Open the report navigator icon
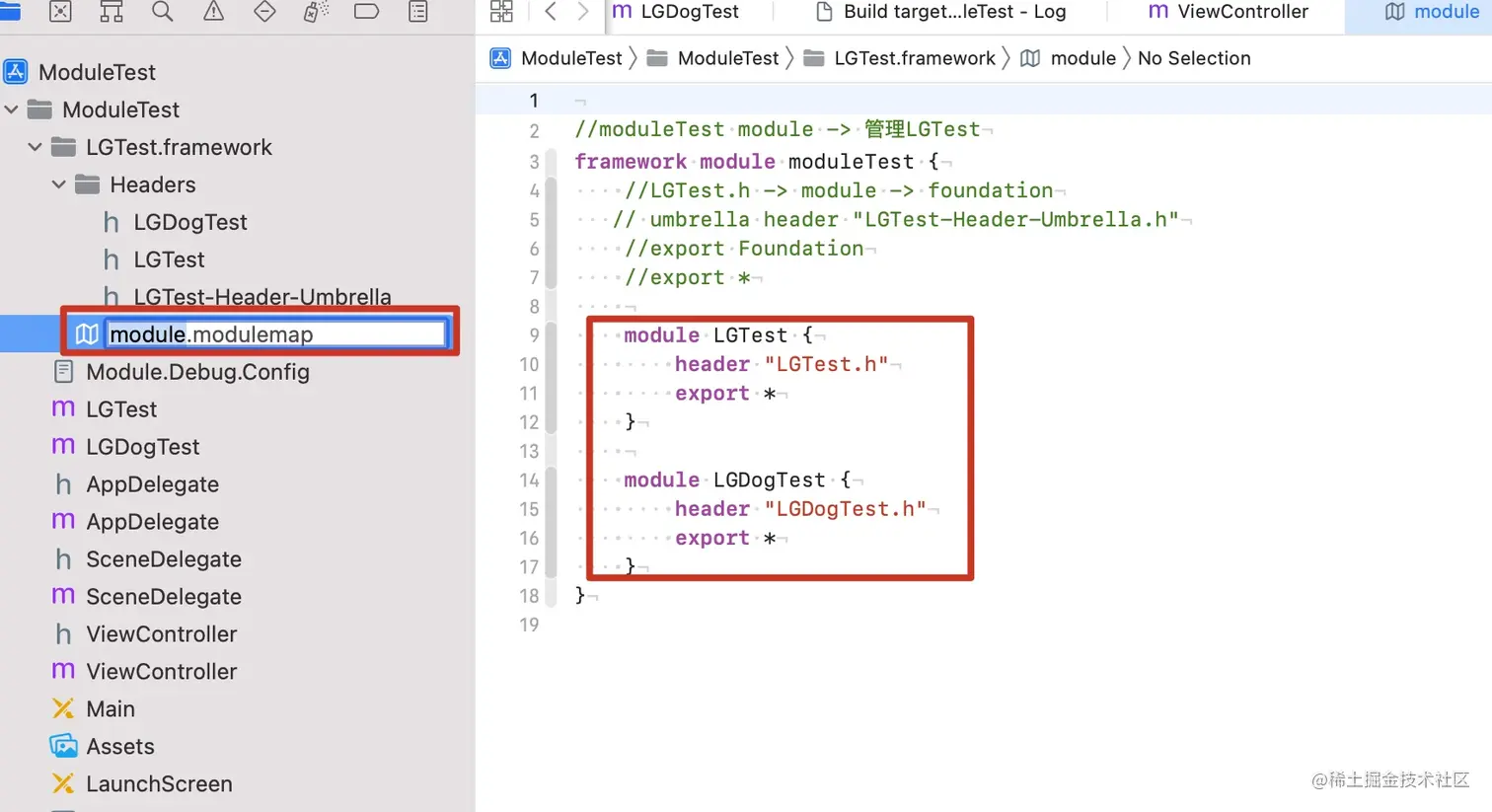The width and height of the screenshot is (1492, 812). pyautogui.click(x=418, y=12)
